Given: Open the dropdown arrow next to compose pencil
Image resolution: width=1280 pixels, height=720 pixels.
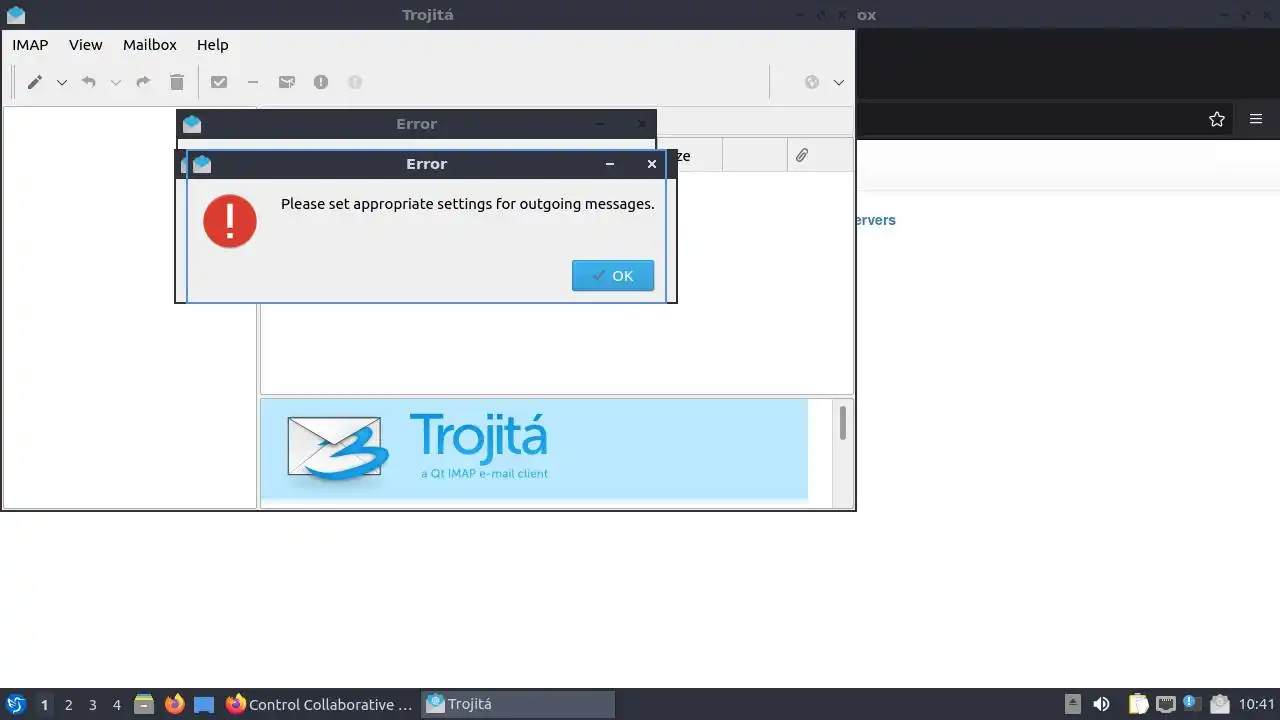Looking at the screenshot, I should [61, 82].
